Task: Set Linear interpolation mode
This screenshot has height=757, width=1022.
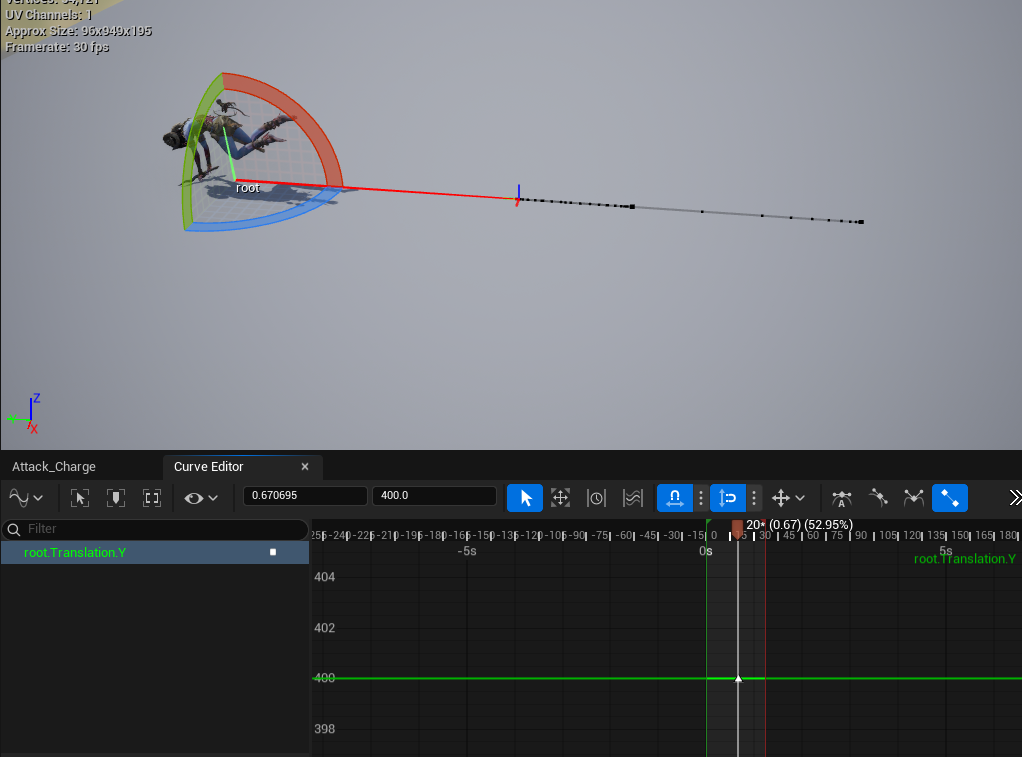Action: (x=950, y=498)
